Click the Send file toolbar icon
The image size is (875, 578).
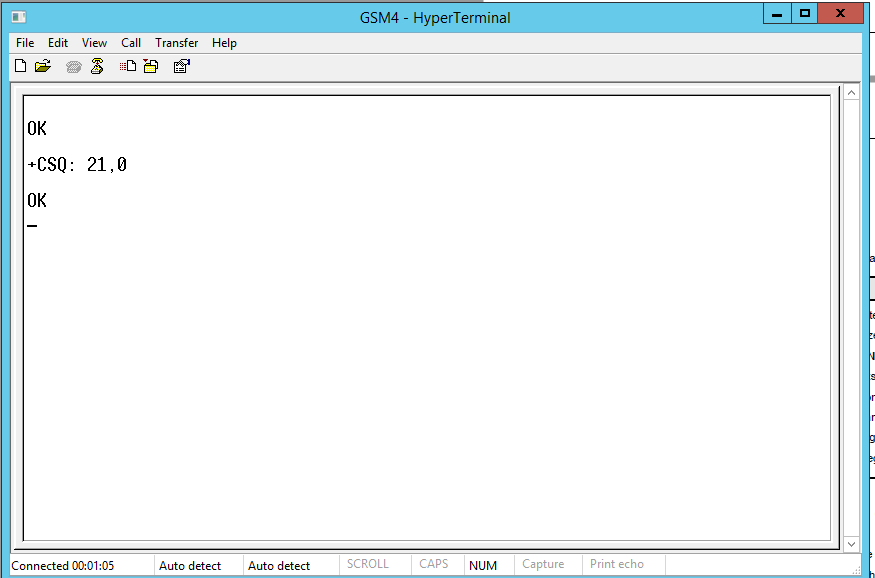point(128,67)
